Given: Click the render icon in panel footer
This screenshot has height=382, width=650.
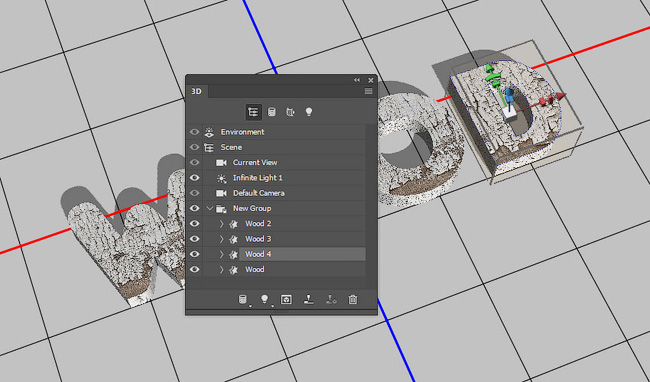Looking at the screenshot, I should click(x=286, y=299).
